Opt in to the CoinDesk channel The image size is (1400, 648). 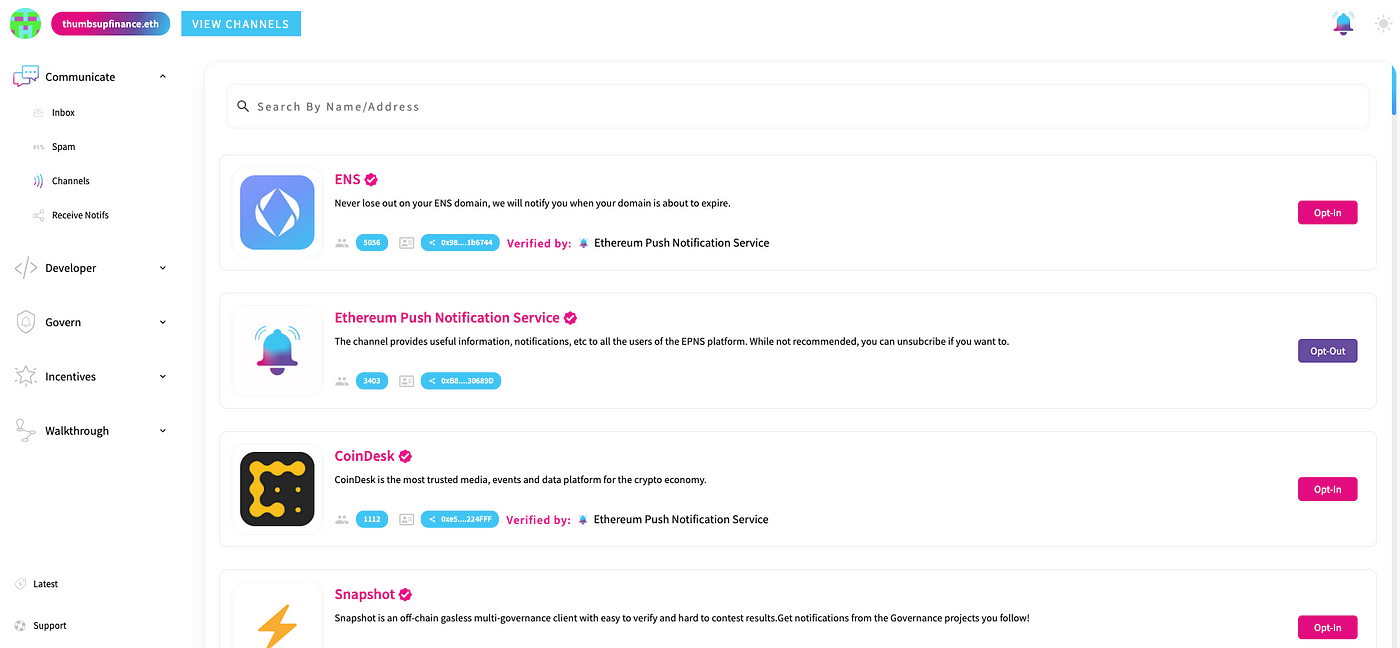tap(1327, 489)
